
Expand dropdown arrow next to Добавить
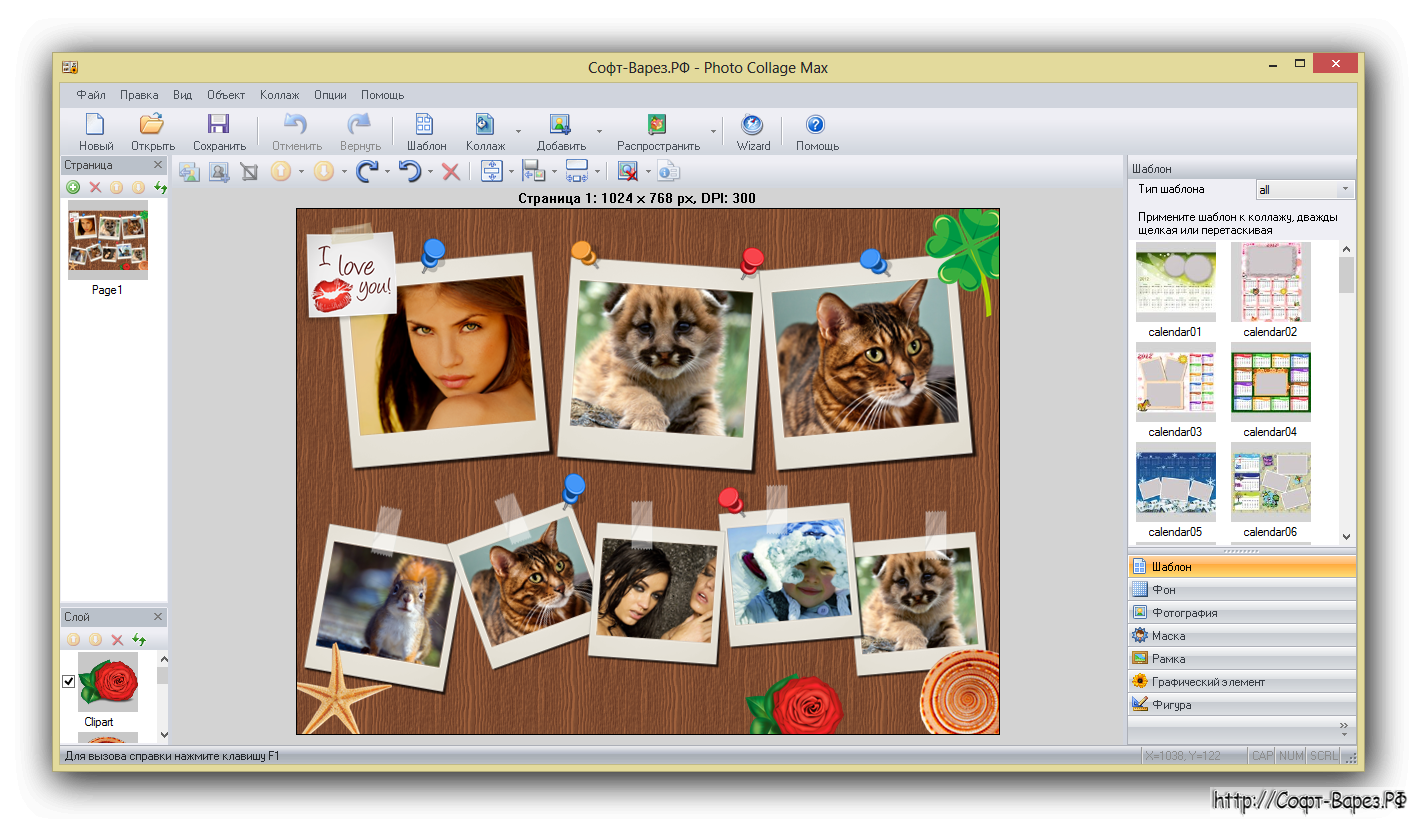point(599,130)
